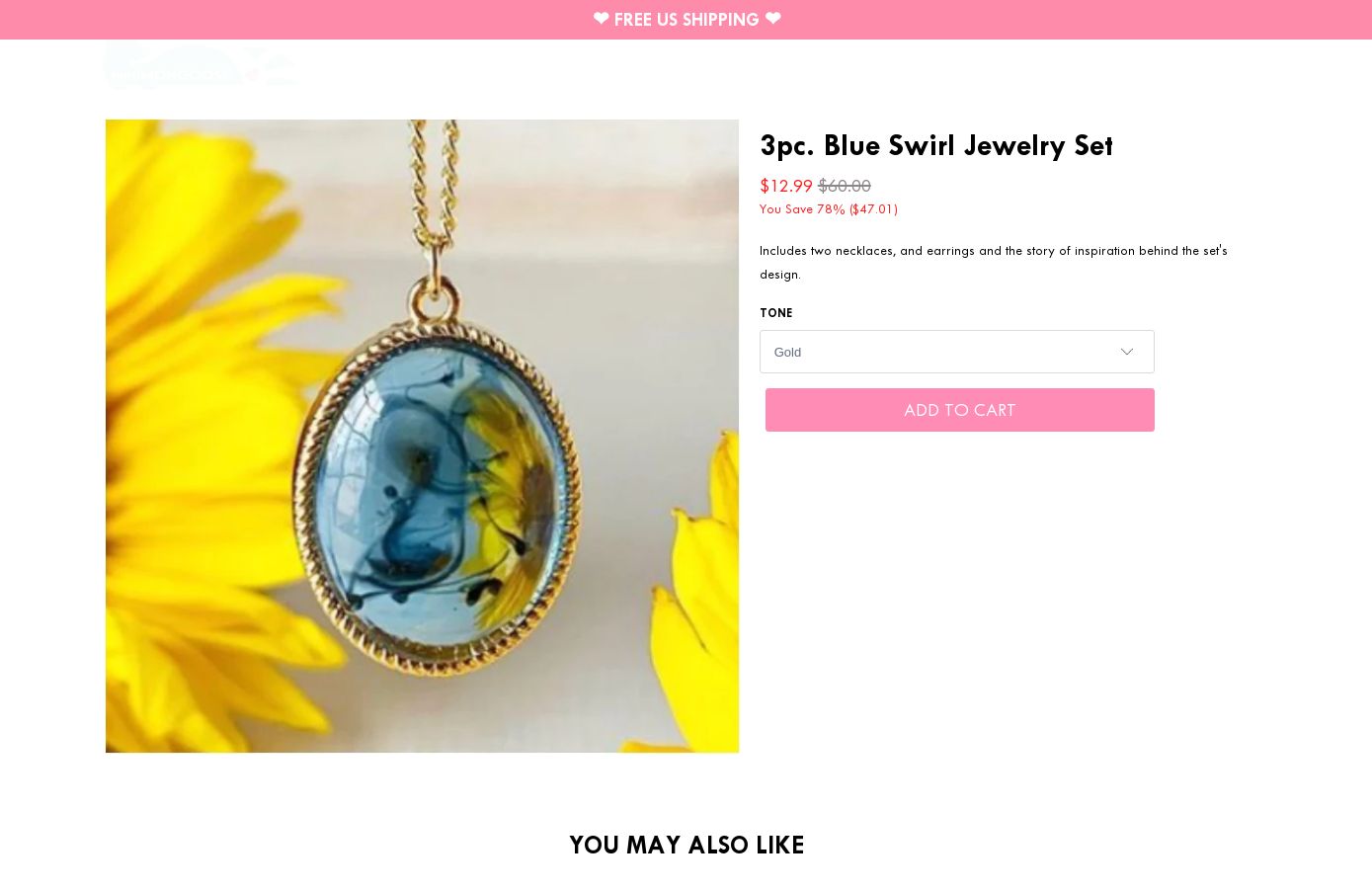1372x891 pixels.
Task: Open the faded store logo
Action: click(202, 66)
